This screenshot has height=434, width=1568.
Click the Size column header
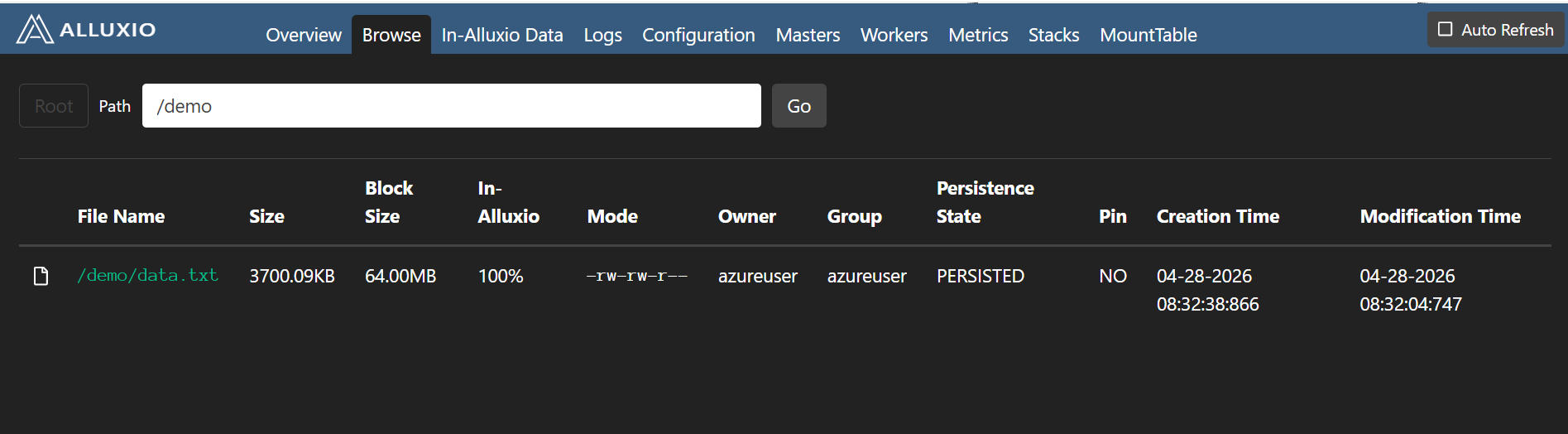pyautogui.click(x=266, y=216)
